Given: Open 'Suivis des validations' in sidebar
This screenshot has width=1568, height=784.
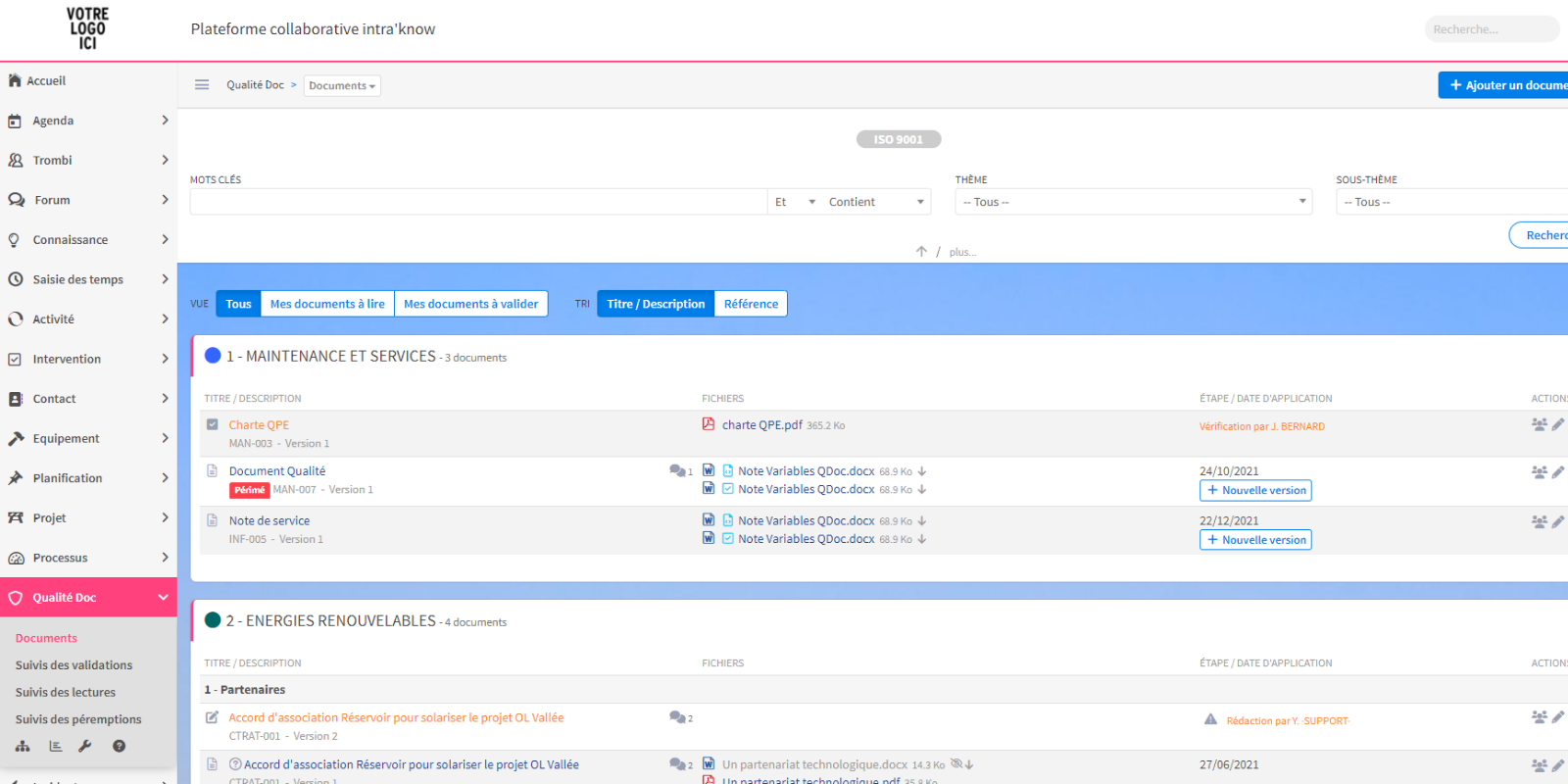Looking at the screenshot, I should (x=73, y=665).
